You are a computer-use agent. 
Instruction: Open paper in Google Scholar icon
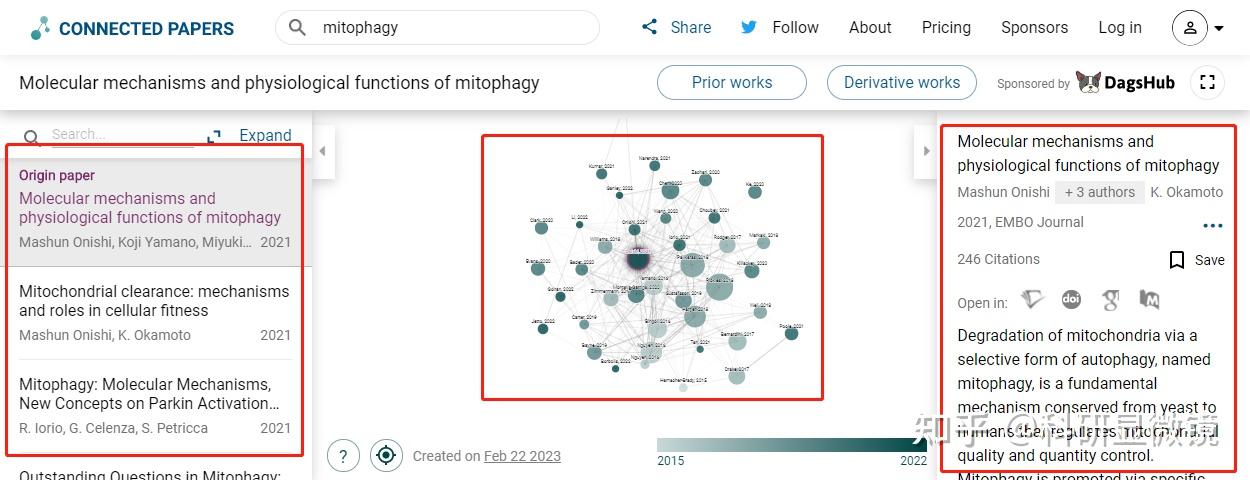1110,300
